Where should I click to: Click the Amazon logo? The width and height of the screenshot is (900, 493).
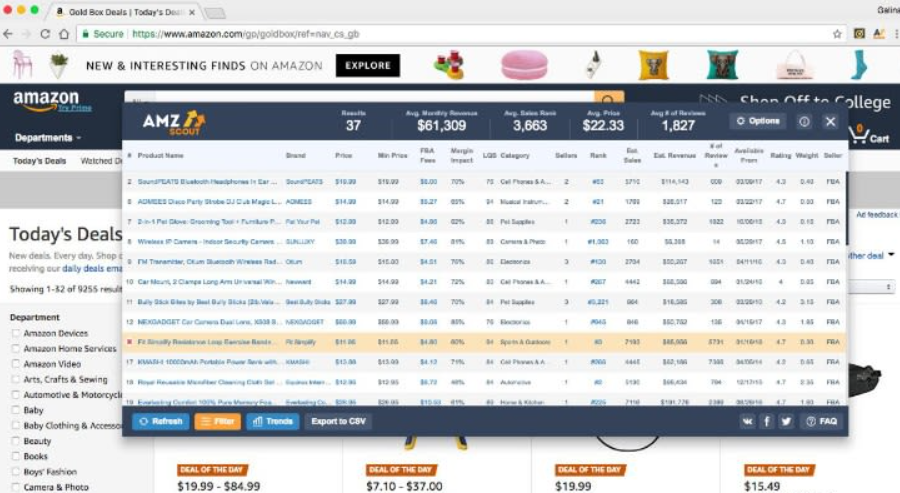(x=46, y=100)
